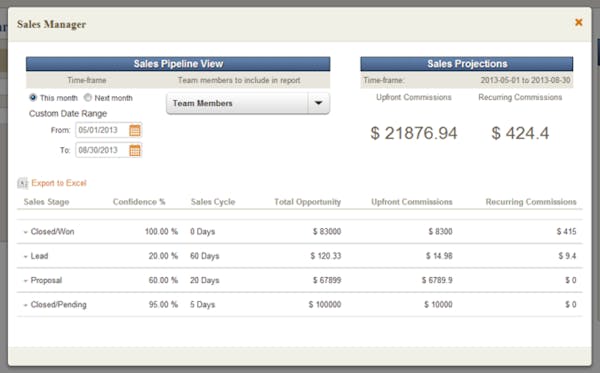
Task: Close the Sales Manager dialog
Action: pos(579,22)
